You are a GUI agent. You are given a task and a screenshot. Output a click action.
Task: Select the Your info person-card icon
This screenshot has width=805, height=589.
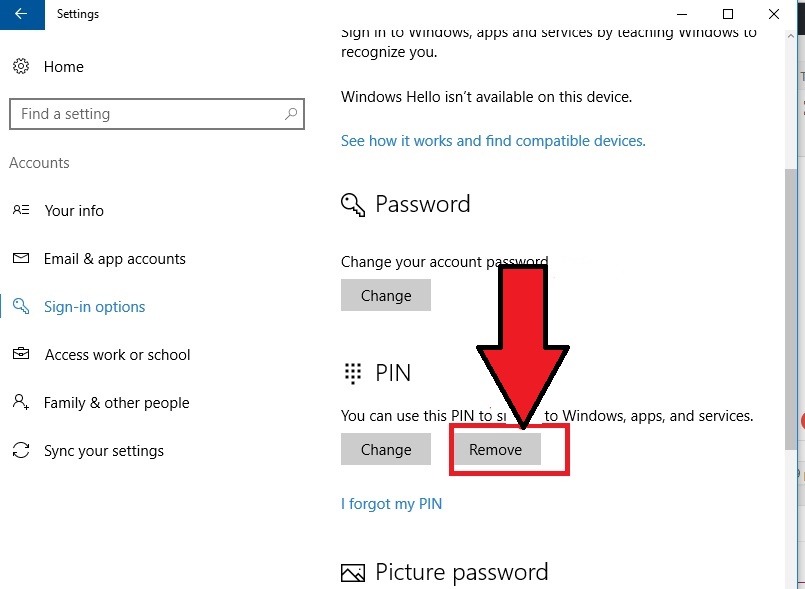pos(21,210)
